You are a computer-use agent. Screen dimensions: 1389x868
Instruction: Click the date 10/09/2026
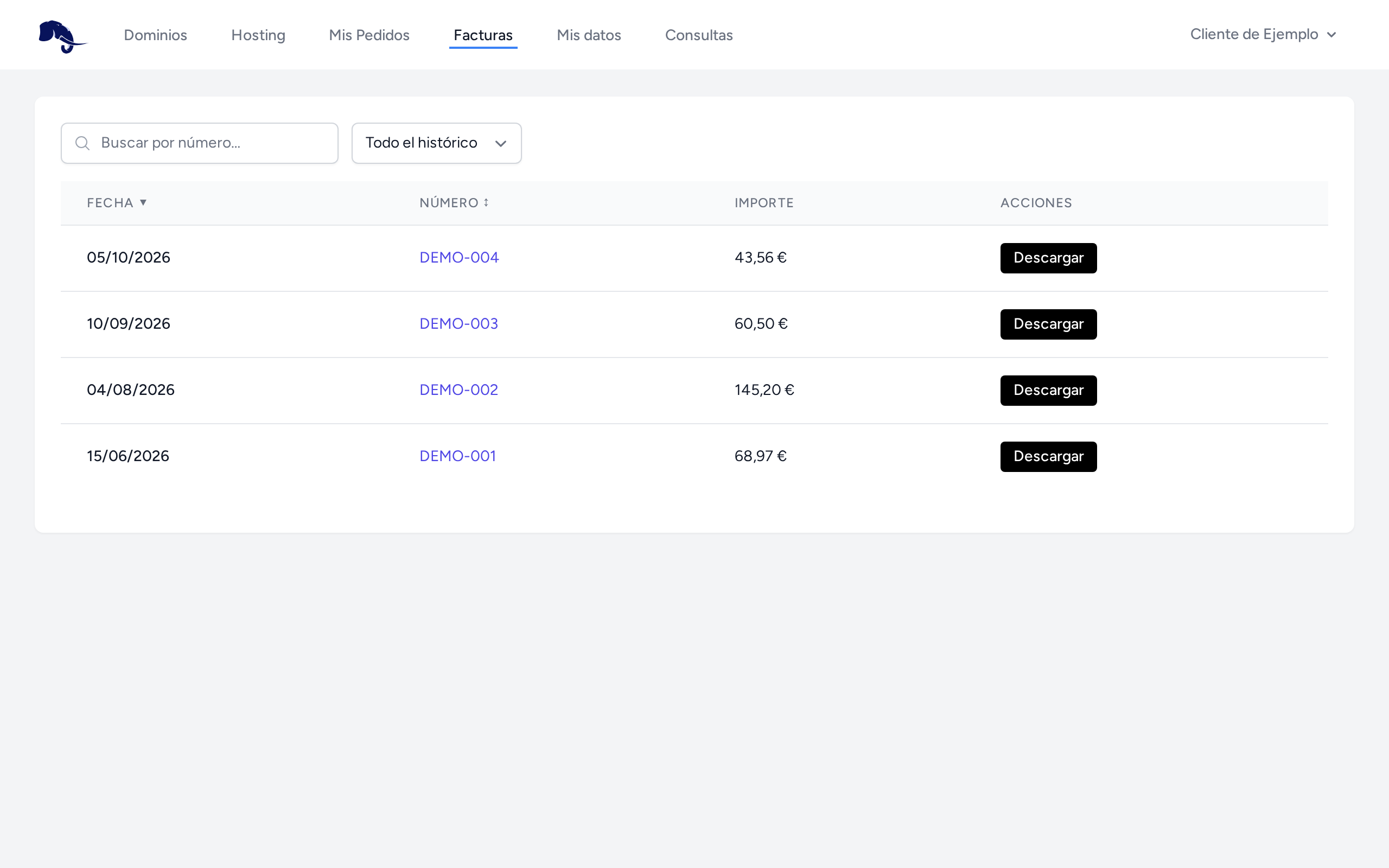click(129, 324)
